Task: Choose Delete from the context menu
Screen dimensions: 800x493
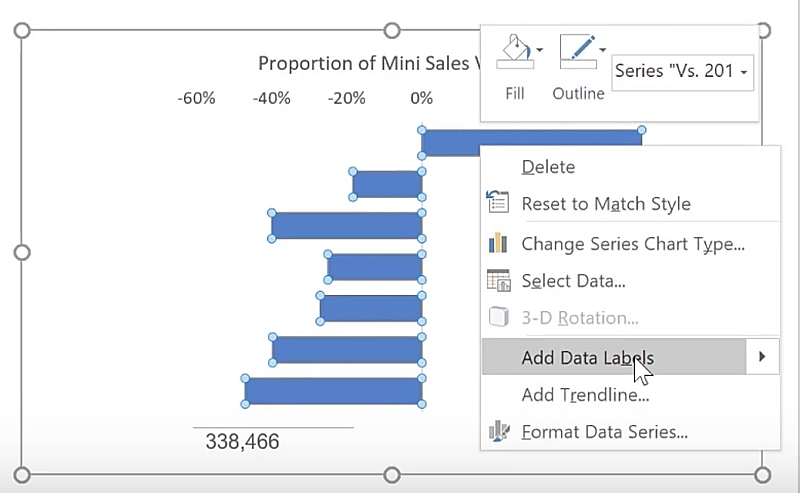Action: coord(548,167)
